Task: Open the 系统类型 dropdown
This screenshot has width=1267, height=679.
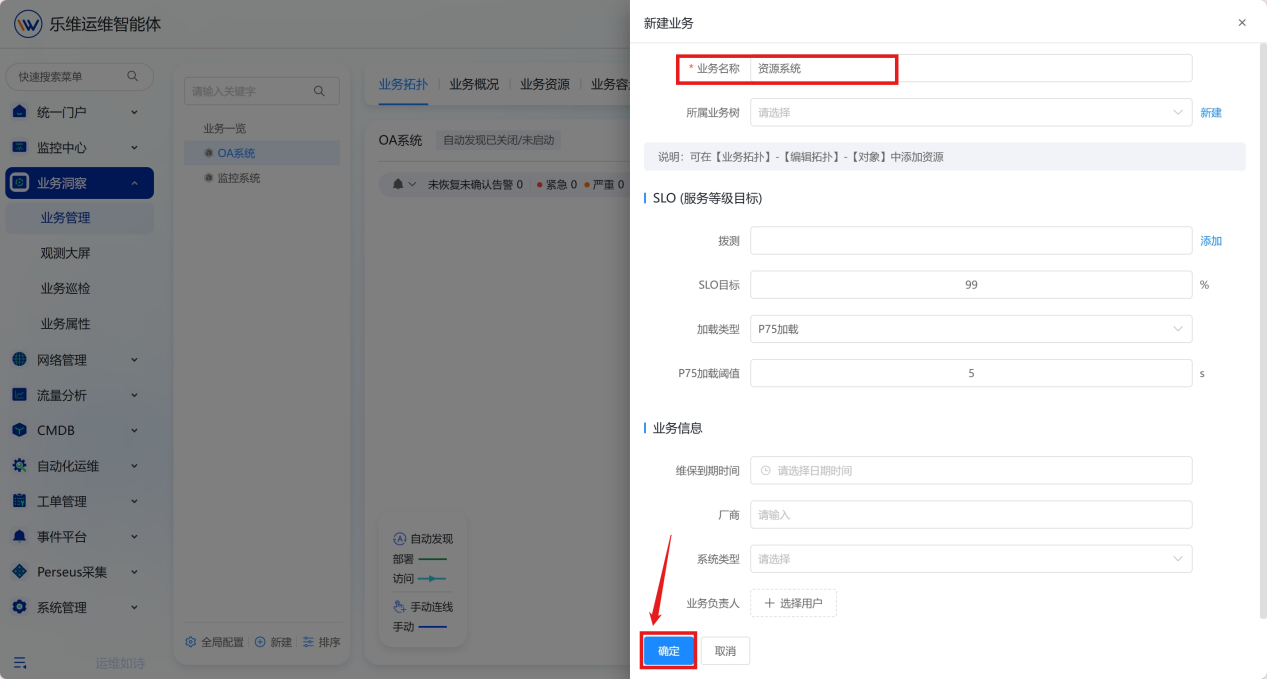Action: pos(971,559)
